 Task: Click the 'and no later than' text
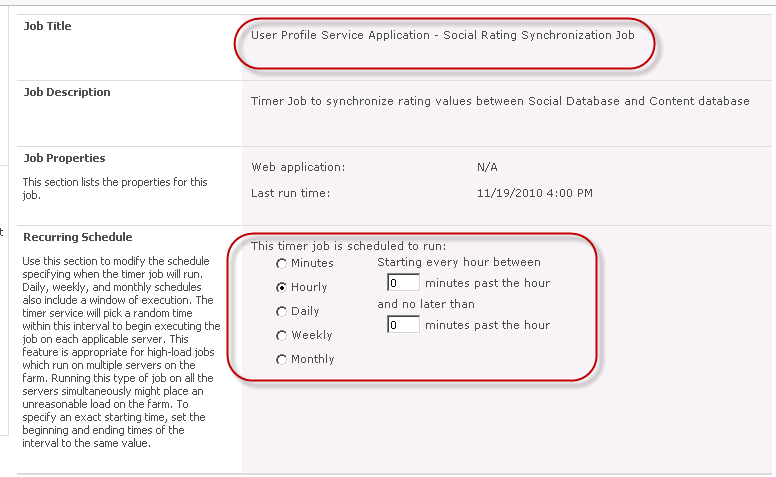426,304
